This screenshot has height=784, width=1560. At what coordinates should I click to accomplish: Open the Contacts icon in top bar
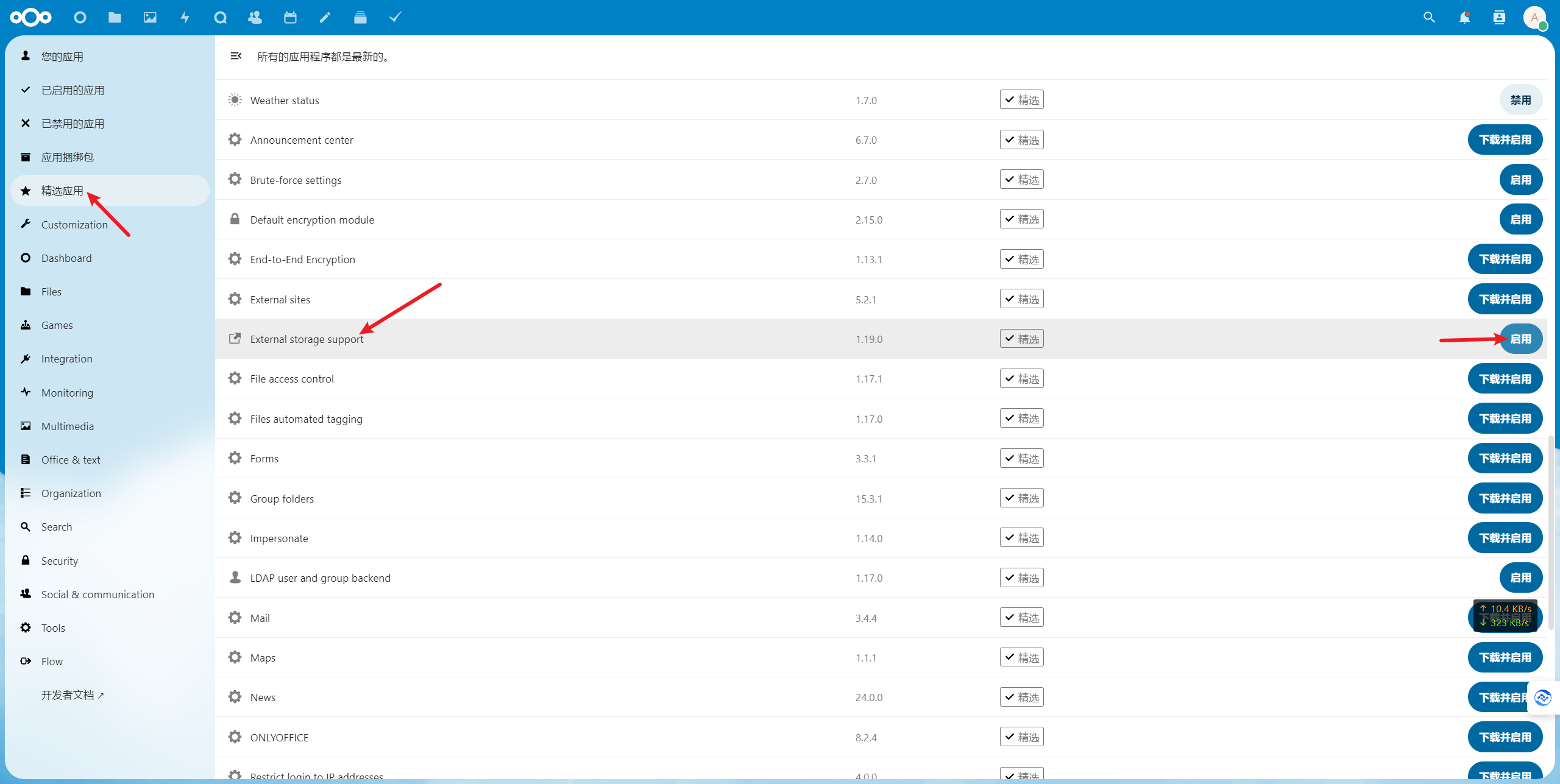[x=255, y=18]
